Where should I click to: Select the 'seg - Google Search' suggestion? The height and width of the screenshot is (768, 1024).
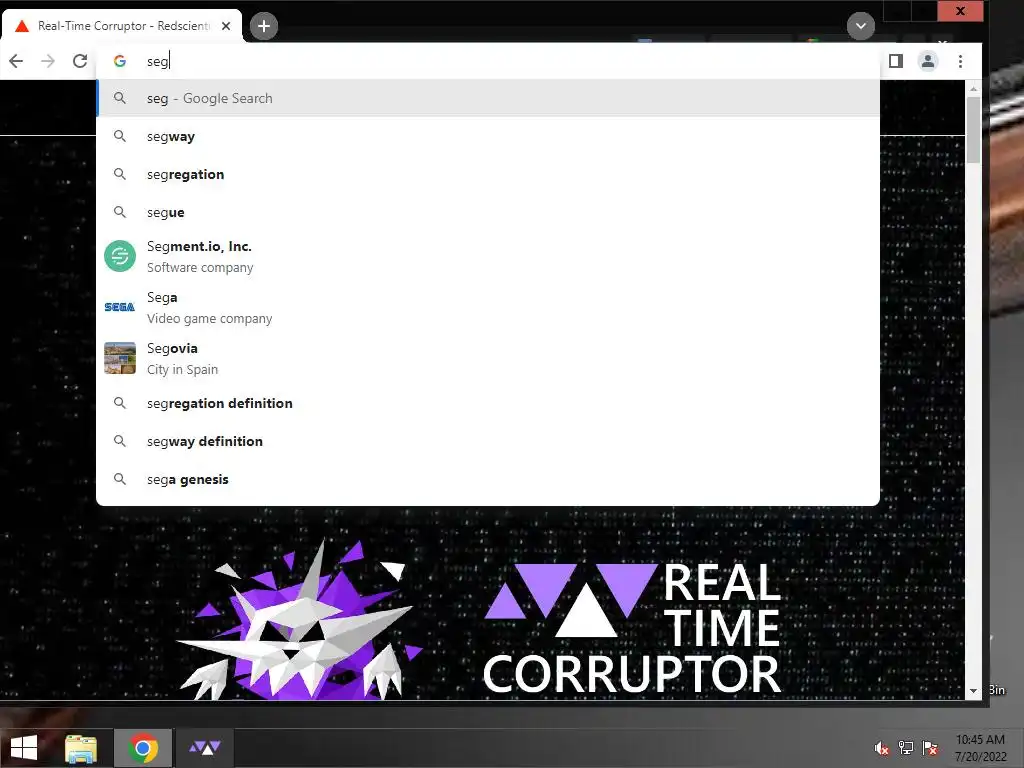(x=488, y=99)
